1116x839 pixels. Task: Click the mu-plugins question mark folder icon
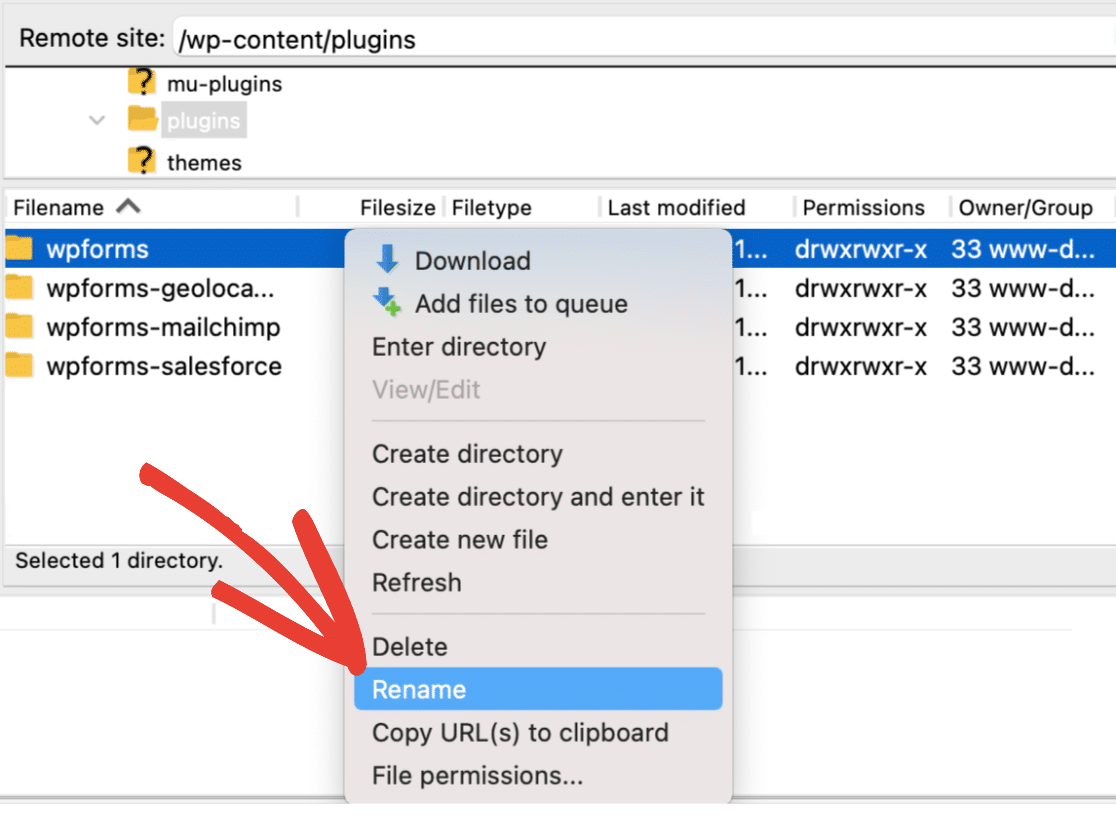click(x=143, y=83)
